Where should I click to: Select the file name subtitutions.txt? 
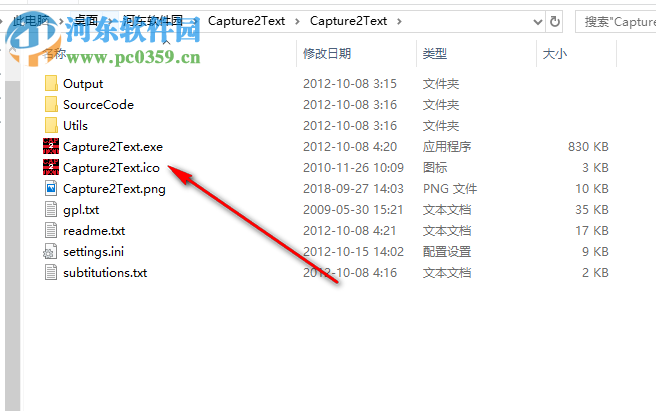pyautogui.click(x=105, y=272)
